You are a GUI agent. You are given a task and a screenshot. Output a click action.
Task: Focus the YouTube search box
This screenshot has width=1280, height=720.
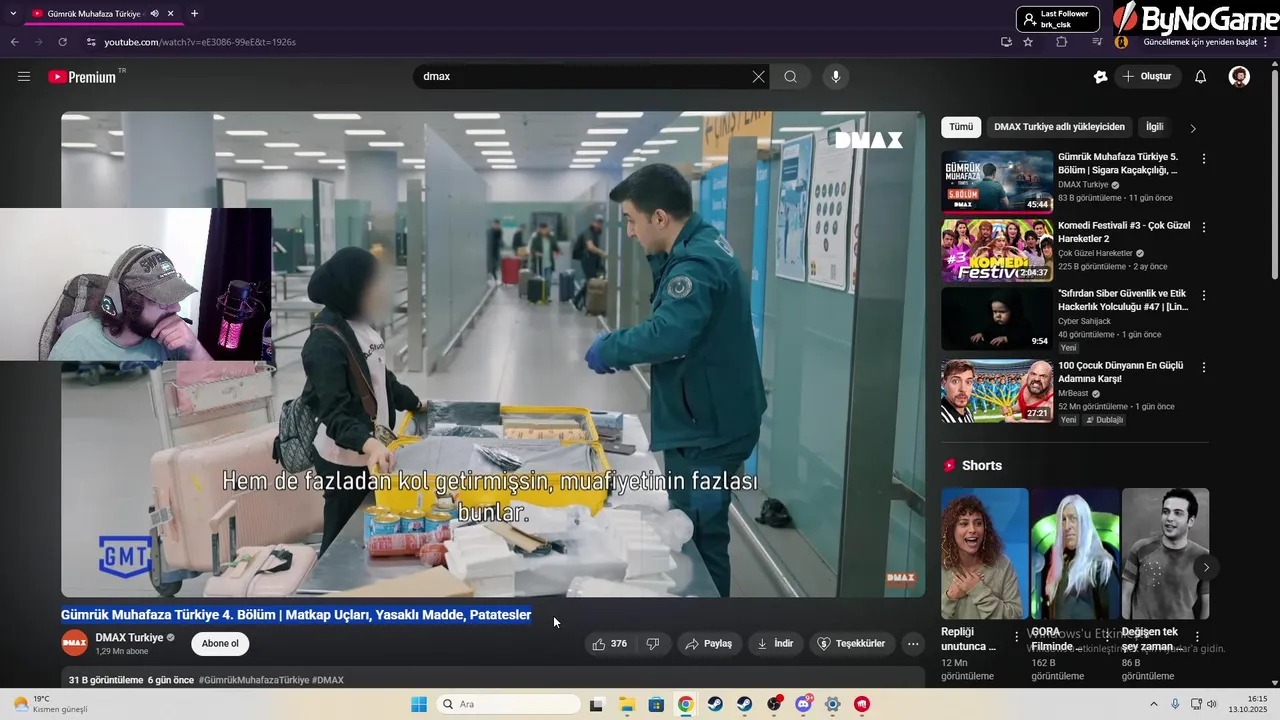pos(583,77)
